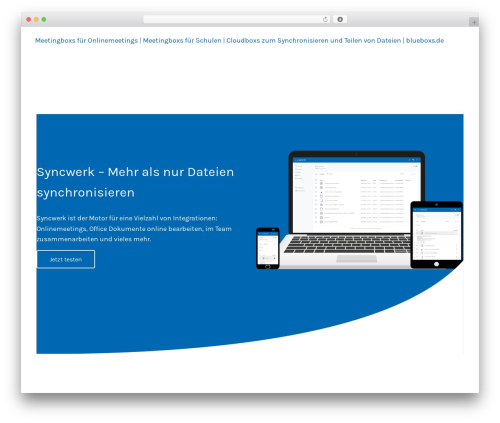Minimize window with yellow traffic light
Screen dimensions: 500x423
click(36, 19)
